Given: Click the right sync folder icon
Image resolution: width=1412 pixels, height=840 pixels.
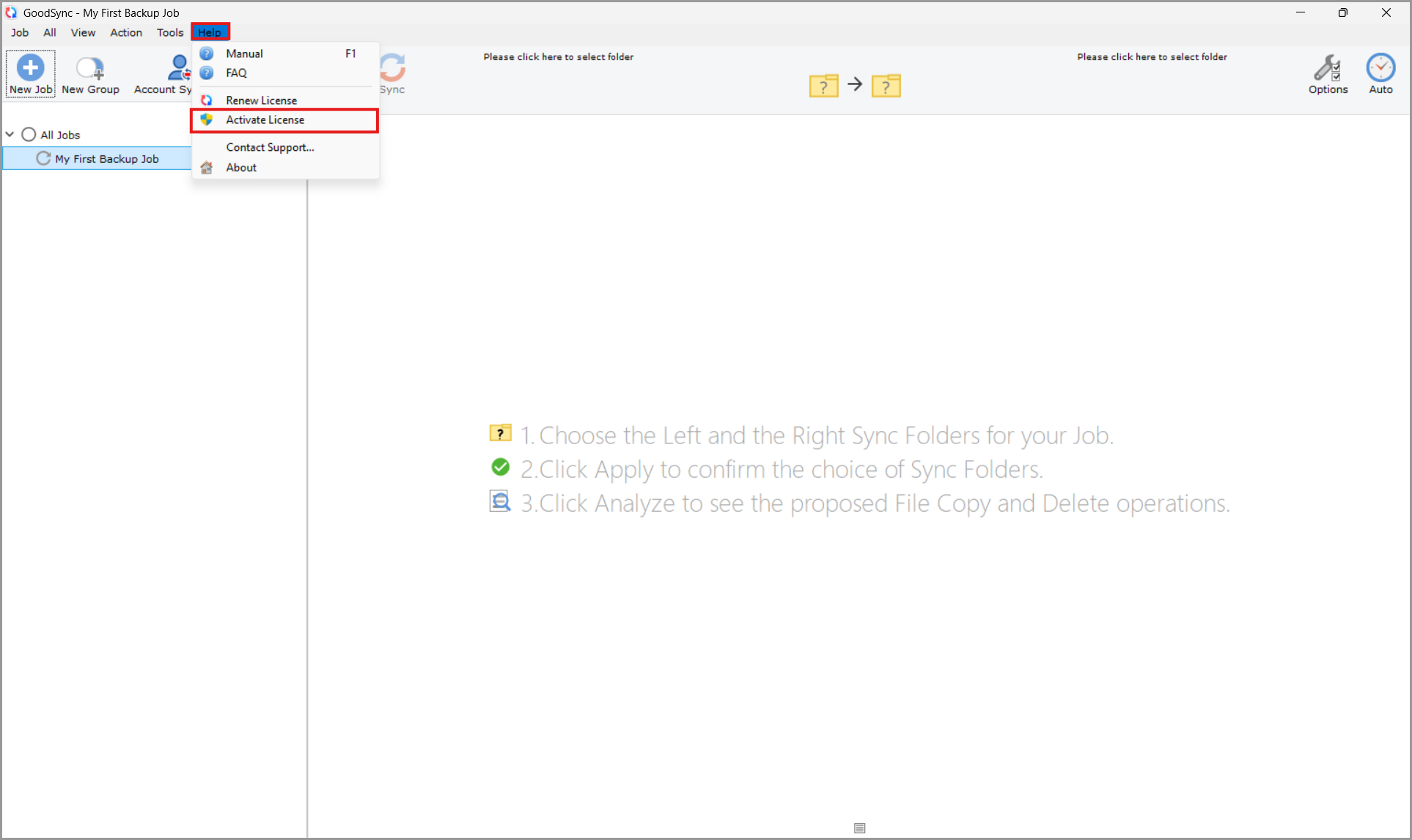Looking at the screenshot, I should 886,86.
